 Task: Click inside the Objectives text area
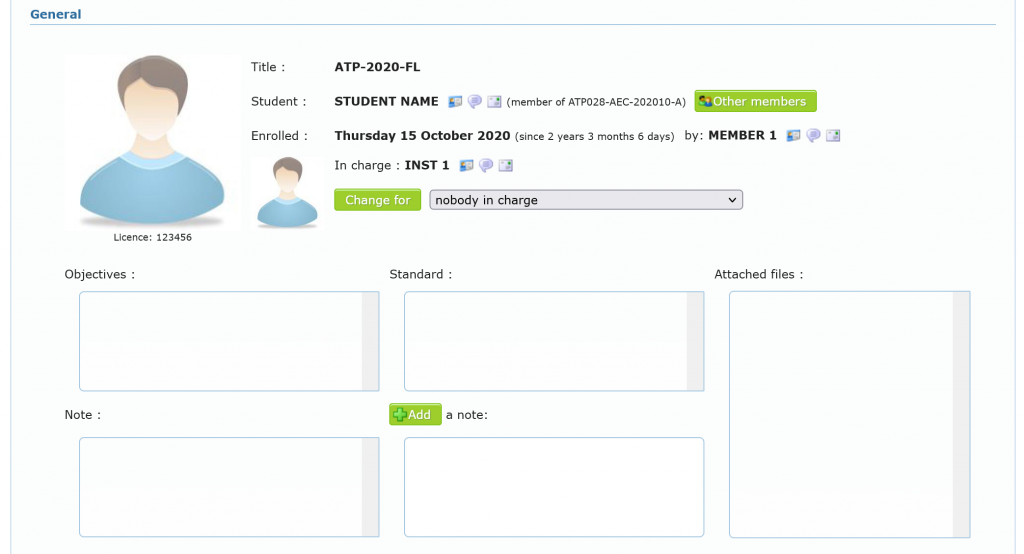tap(221, 341)
